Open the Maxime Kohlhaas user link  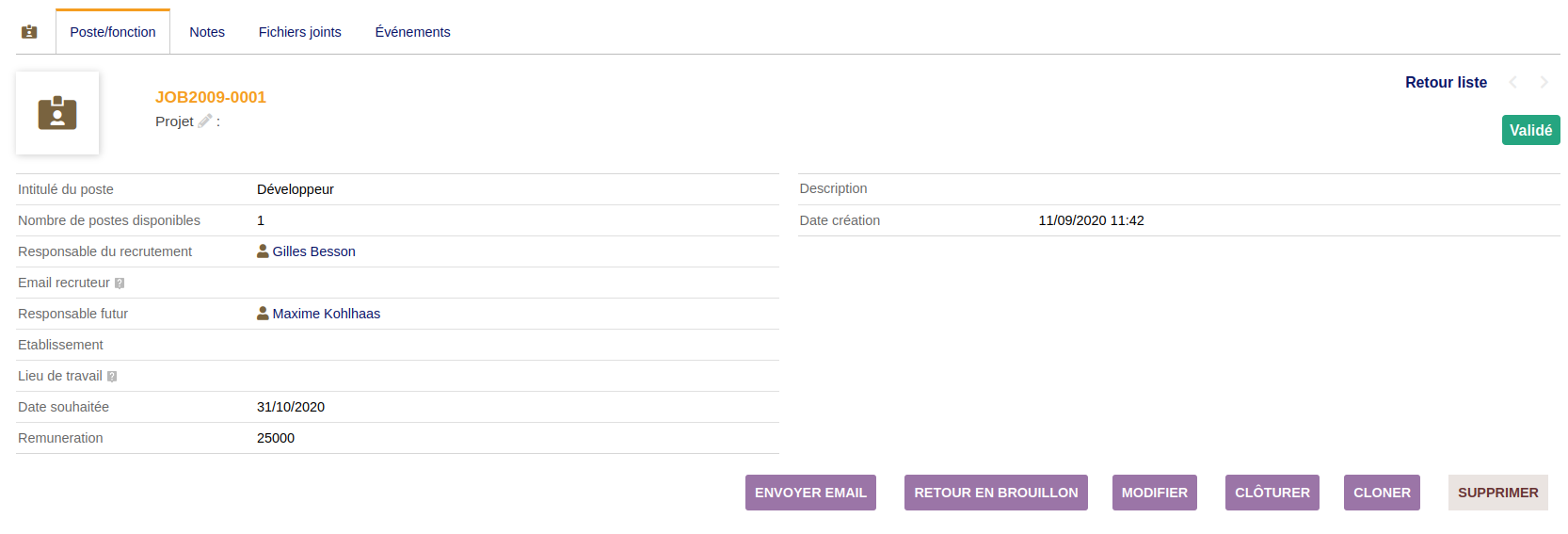pyautogui.click(x=326, y=314)
